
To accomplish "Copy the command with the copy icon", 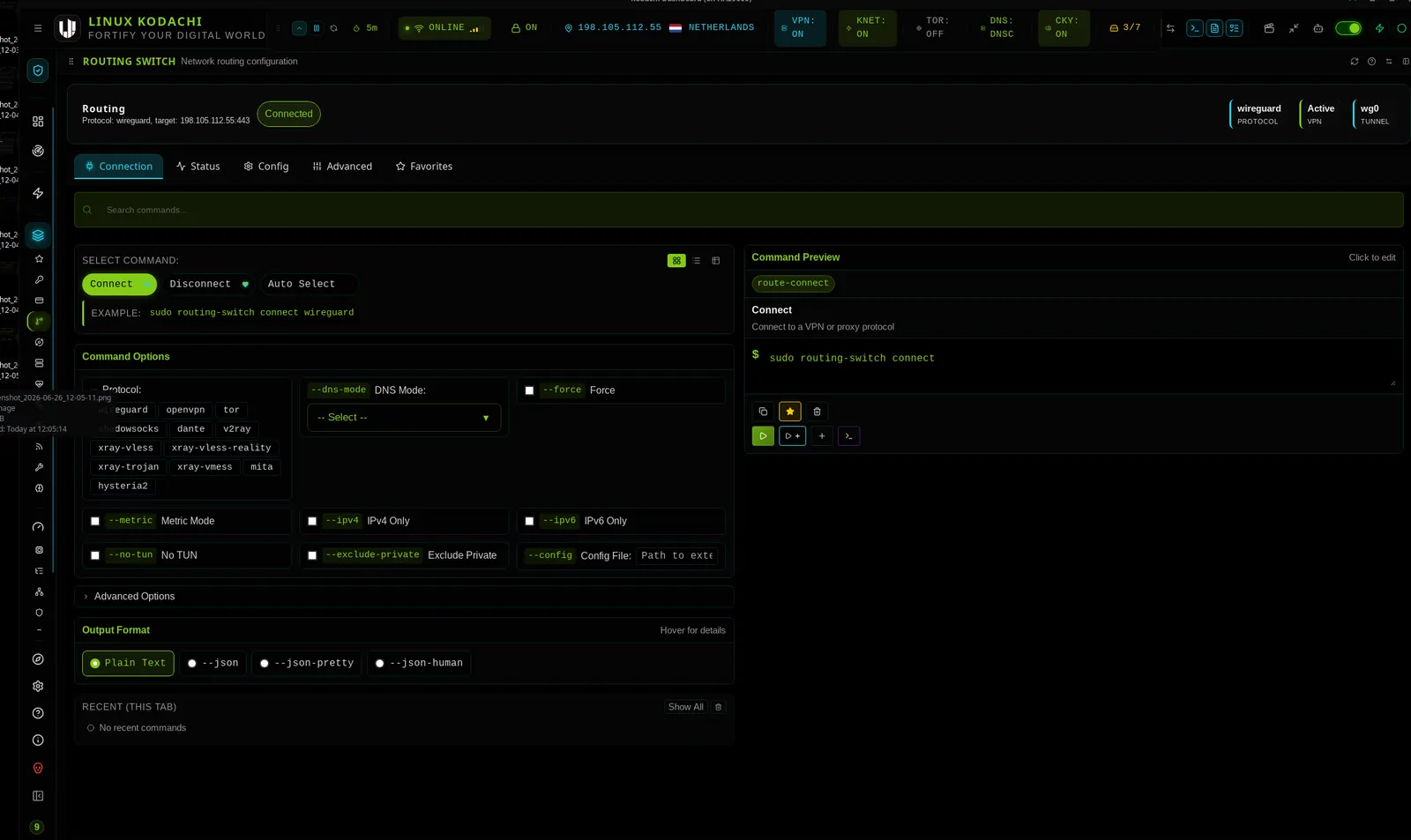I will (x=763, y=412).
